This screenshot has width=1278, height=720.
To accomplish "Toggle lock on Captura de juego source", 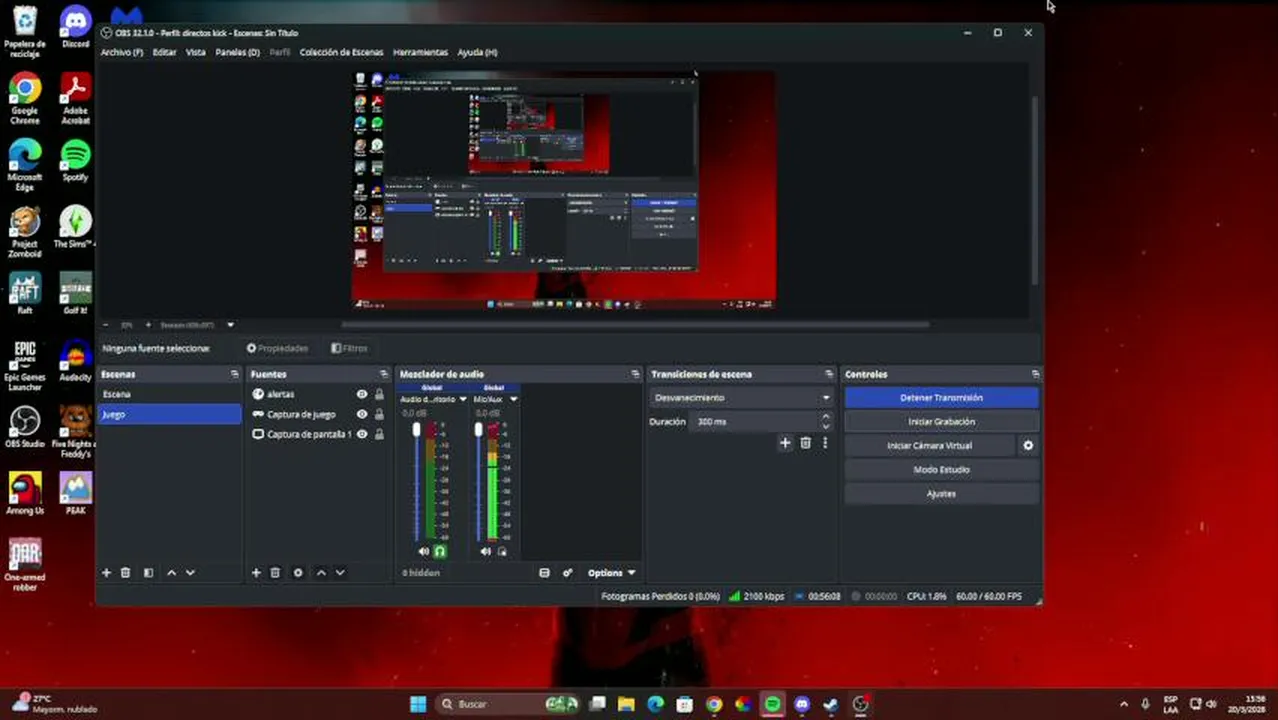I will (379, 414).
